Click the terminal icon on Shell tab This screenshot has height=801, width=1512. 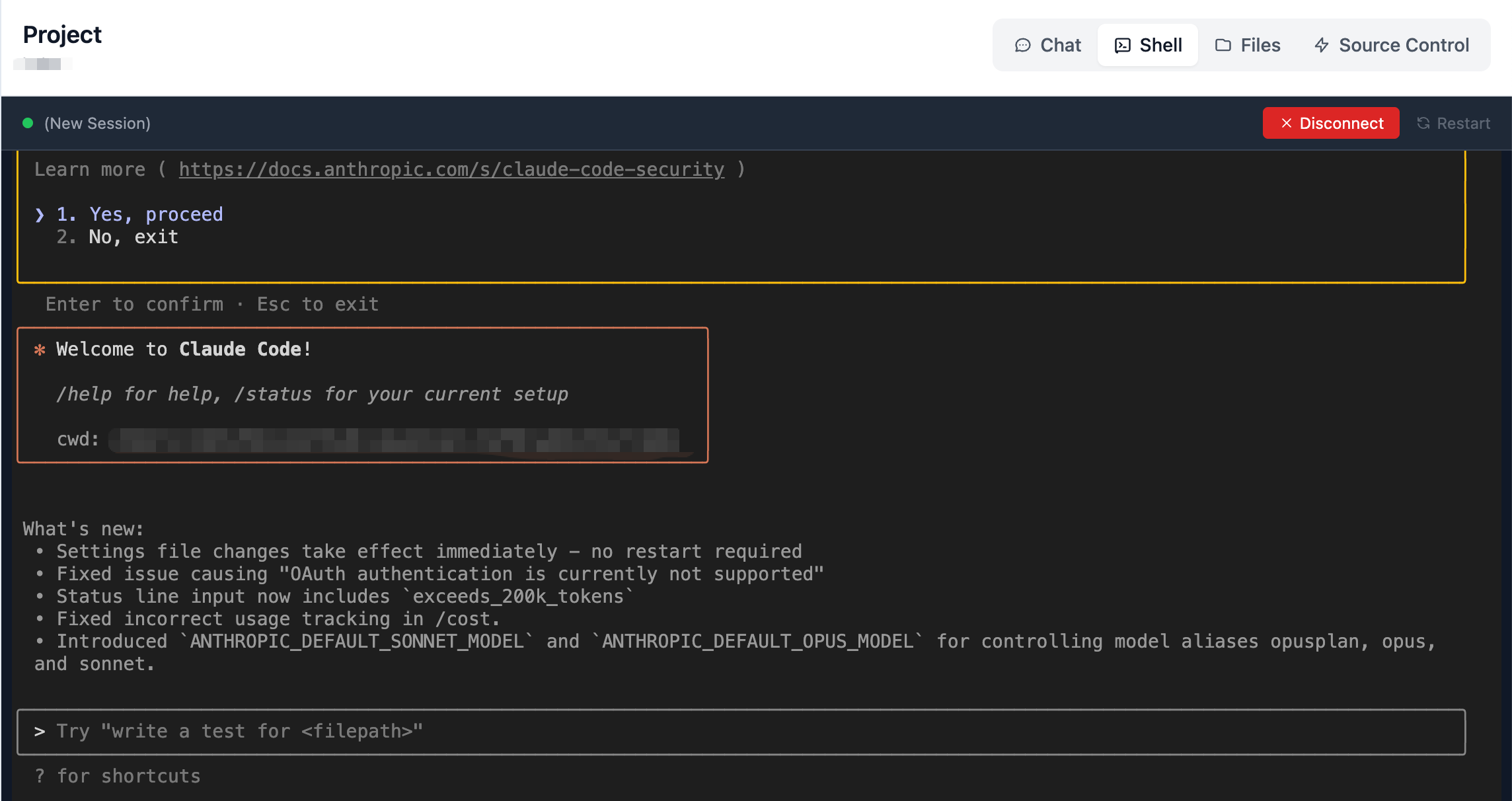point(1122,45)
